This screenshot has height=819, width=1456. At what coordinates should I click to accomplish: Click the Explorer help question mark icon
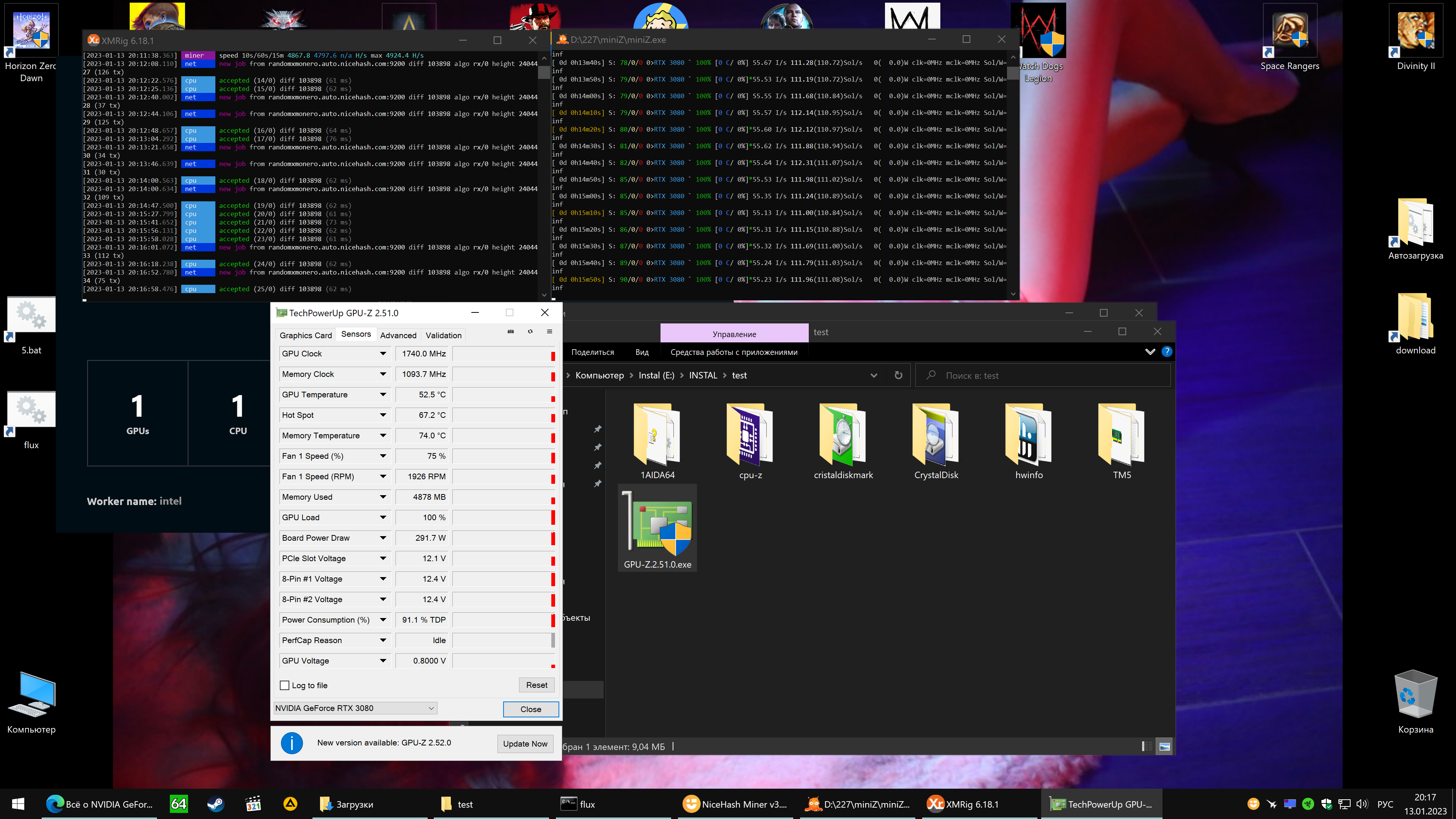coord(1167,351)
